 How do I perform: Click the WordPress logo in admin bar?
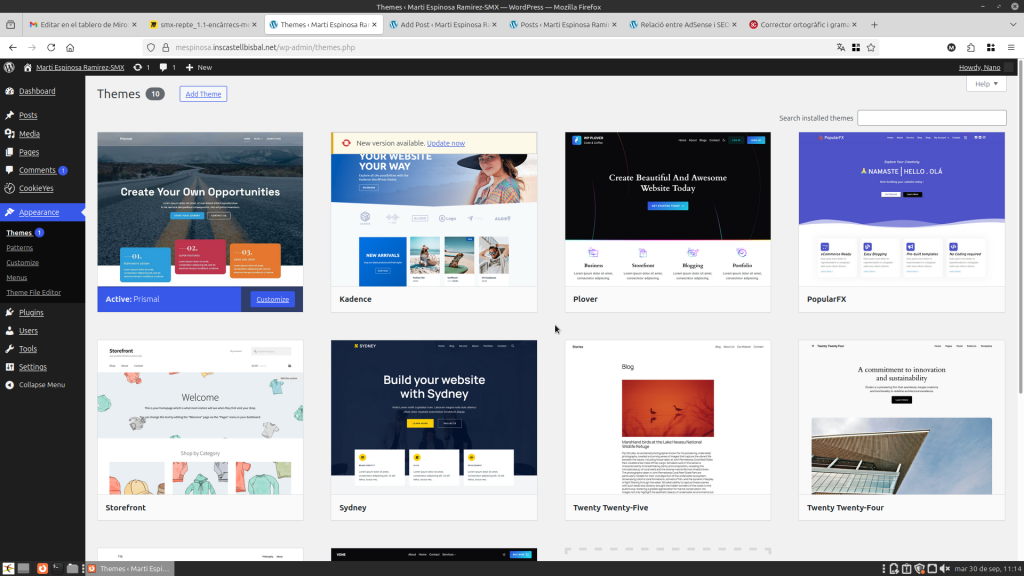(9, 67)
